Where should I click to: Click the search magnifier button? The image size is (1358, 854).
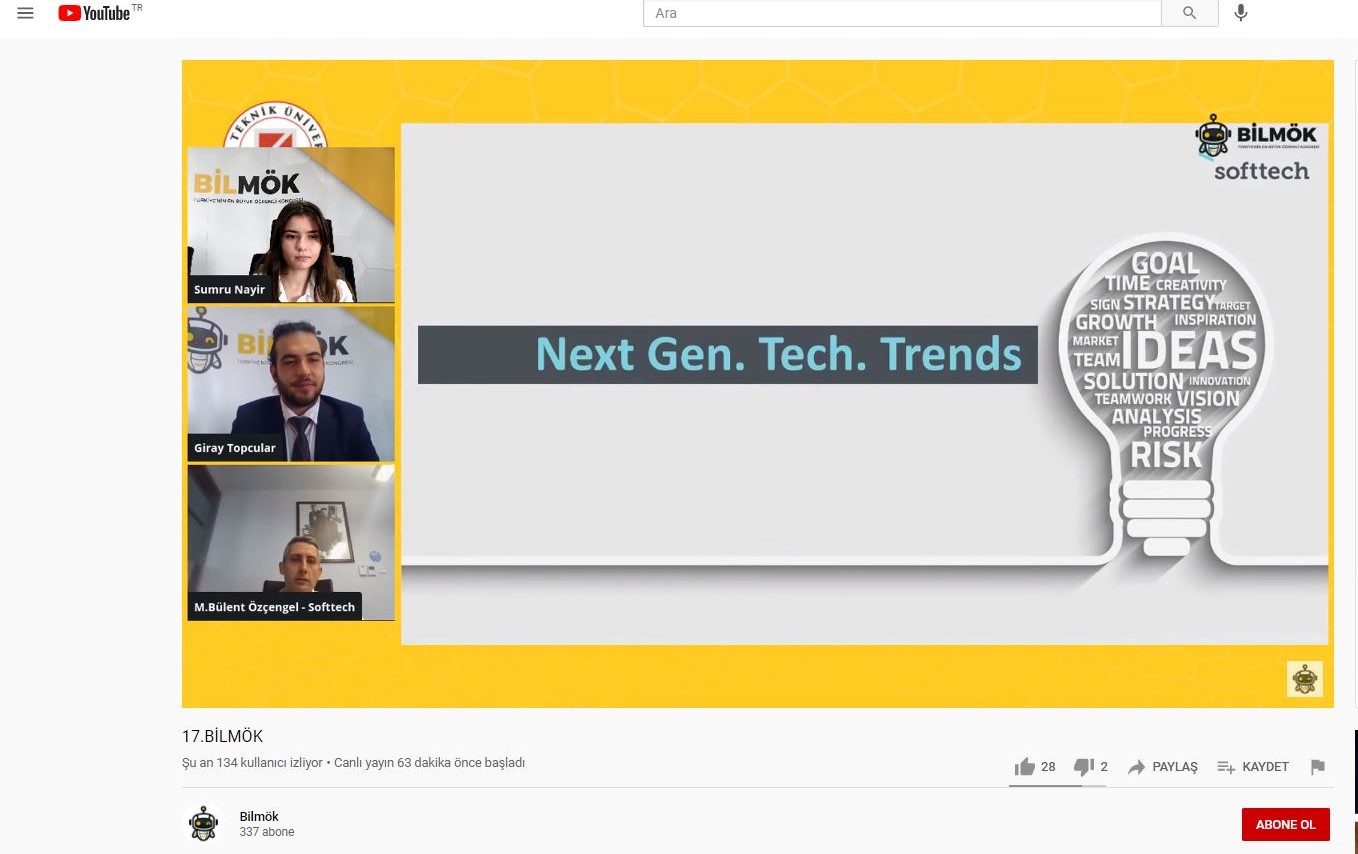pyautogui.click(x=1189, y=13)
